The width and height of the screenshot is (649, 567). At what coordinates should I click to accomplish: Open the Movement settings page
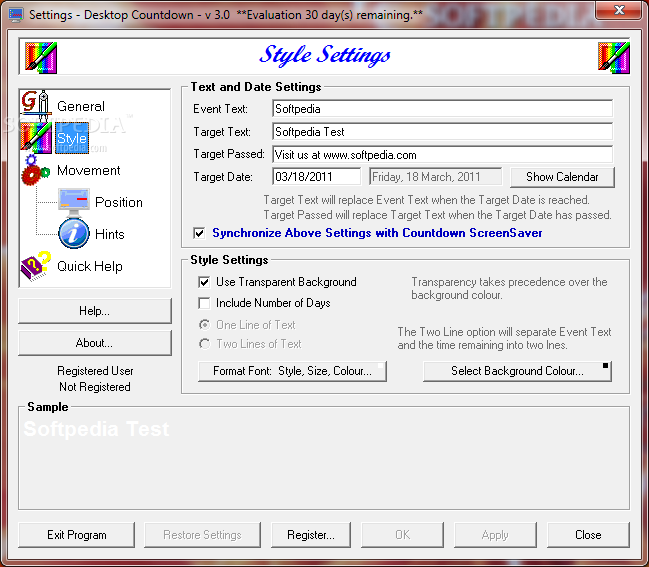89,170
